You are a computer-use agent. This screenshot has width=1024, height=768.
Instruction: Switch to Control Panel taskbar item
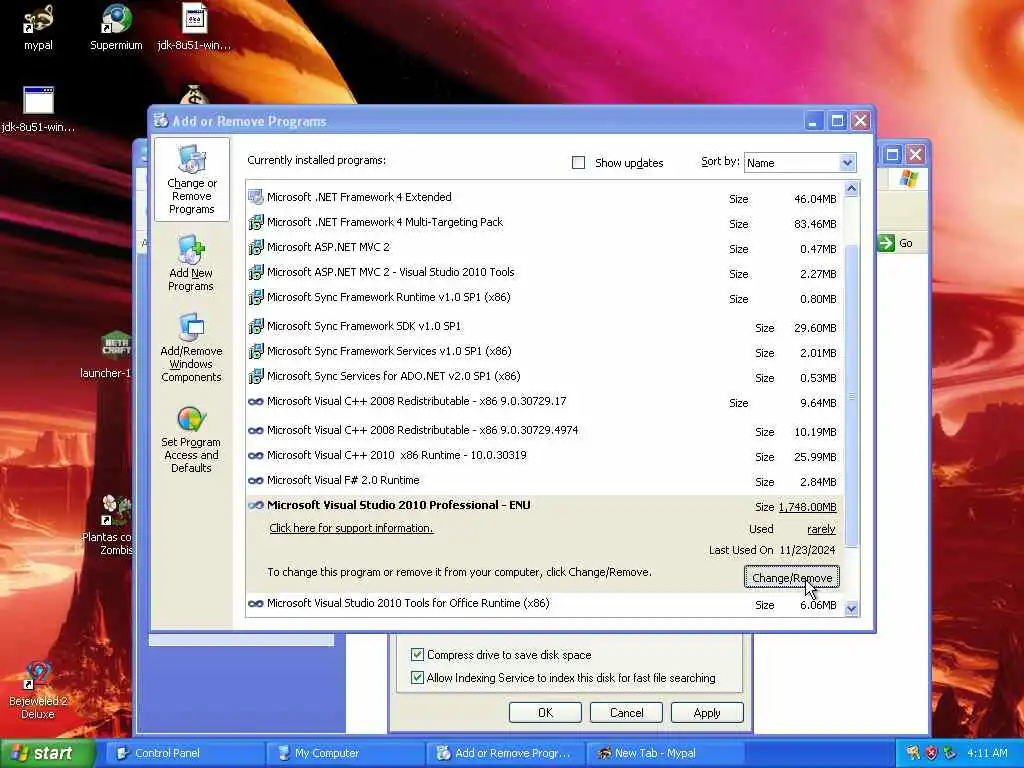point(184,753)
